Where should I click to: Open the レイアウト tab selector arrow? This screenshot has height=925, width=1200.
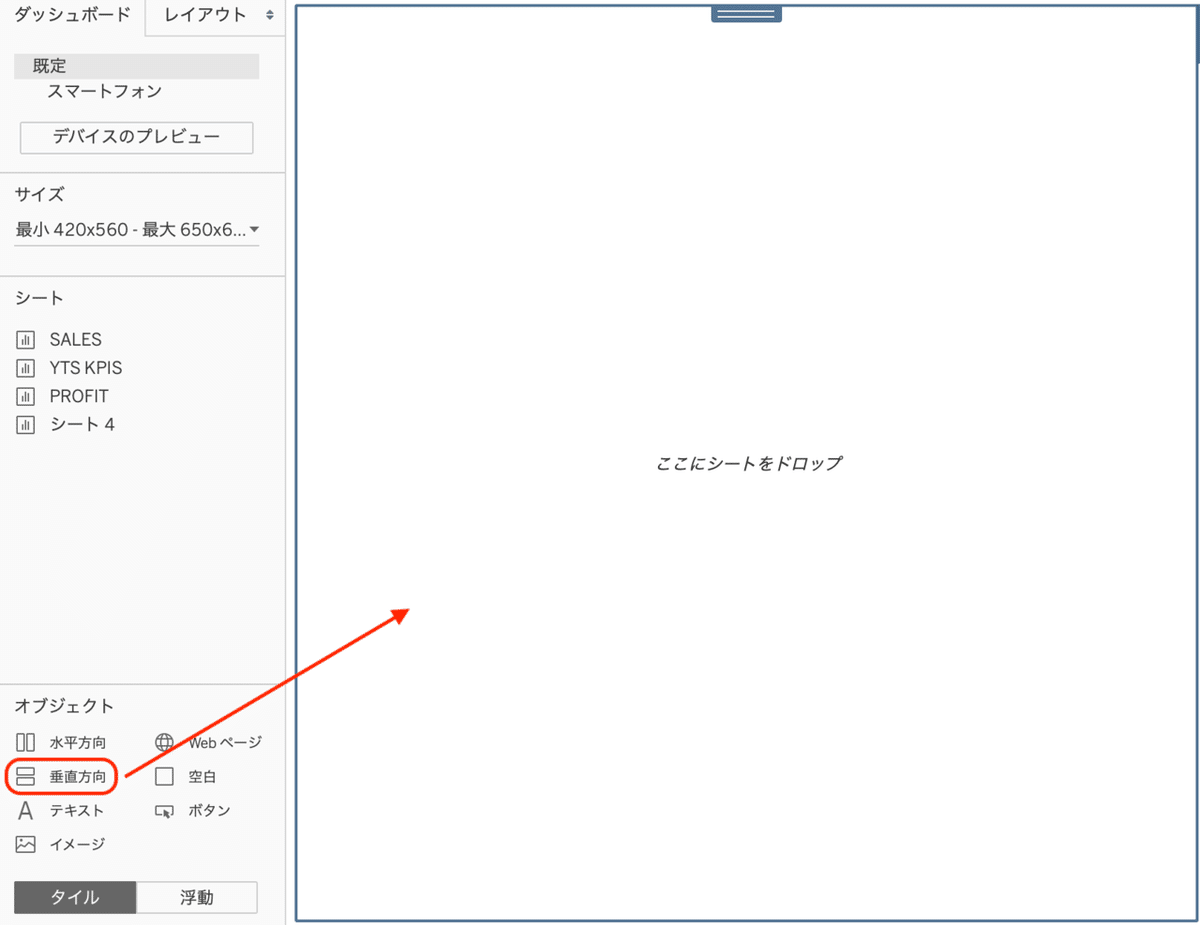point(268,16)
